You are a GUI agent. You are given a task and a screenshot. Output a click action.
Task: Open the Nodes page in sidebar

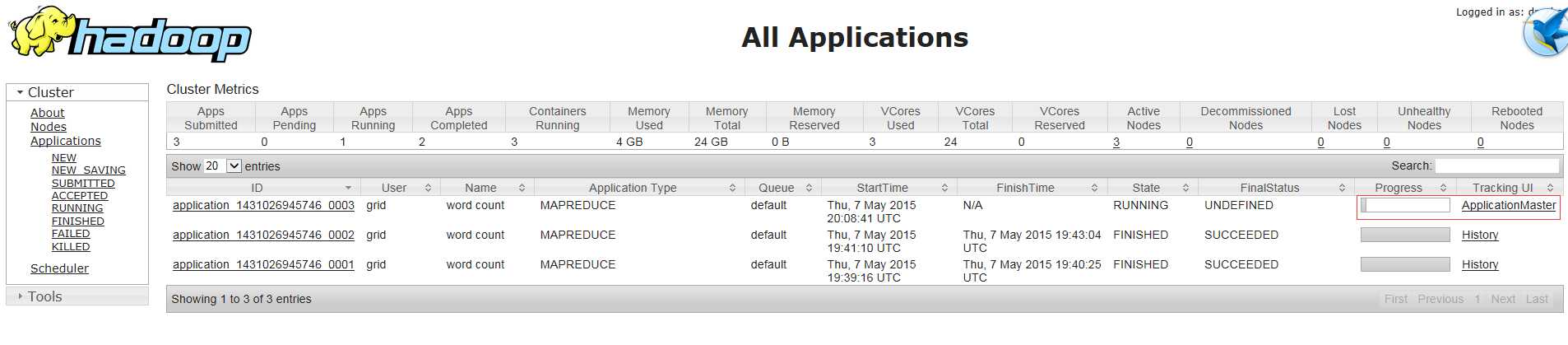point(49,127)
